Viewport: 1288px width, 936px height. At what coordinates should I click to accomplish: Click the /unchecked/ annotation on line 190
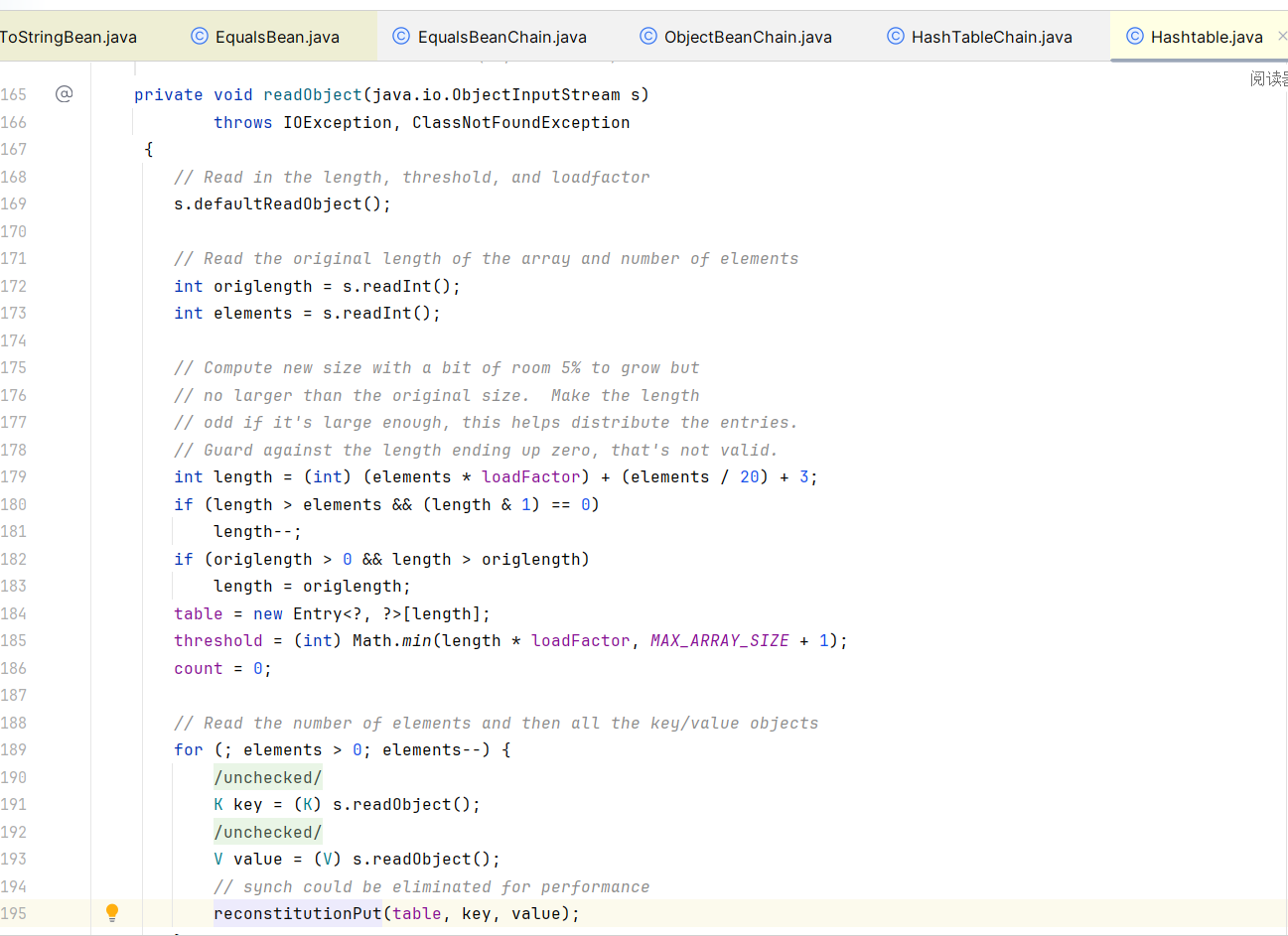point(268,777)
